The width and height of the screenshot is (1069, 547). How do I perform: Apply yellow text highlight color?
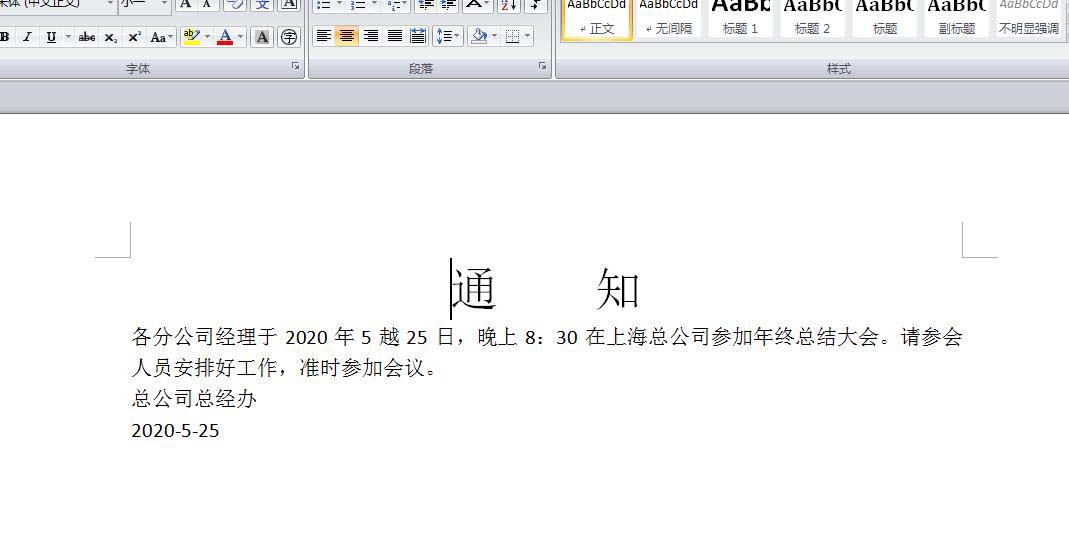[192, 37]
